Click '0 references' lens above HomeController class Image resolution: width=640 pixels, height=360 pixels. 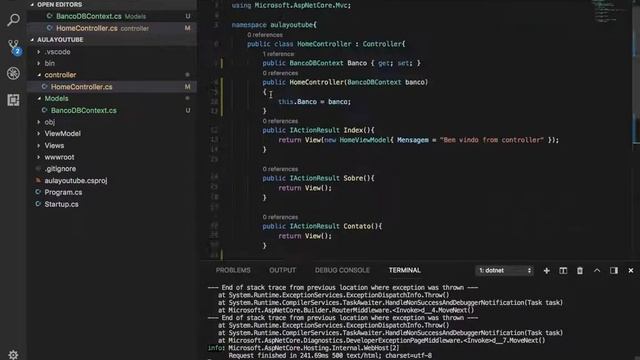pyautogui.click(x=264, y=35)
